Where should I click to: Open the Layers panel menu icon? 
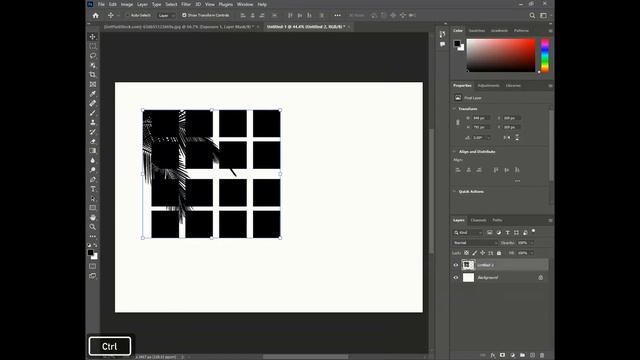pos(550,220)
